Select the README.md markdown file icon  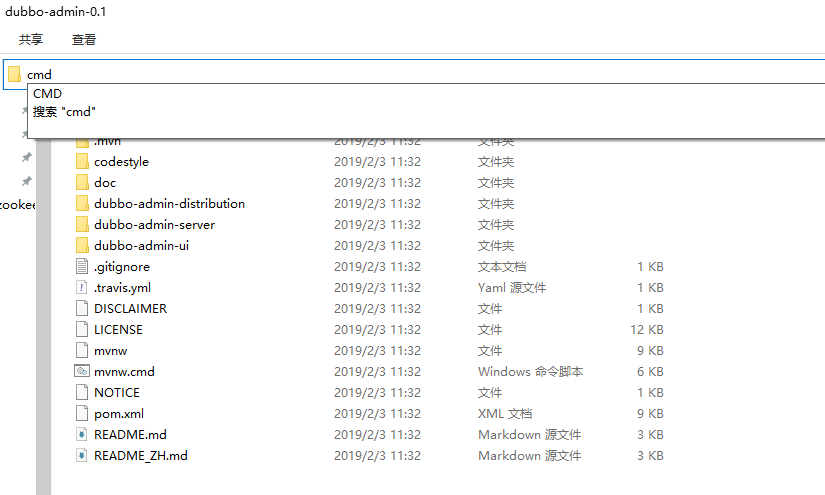pos(82,435)
